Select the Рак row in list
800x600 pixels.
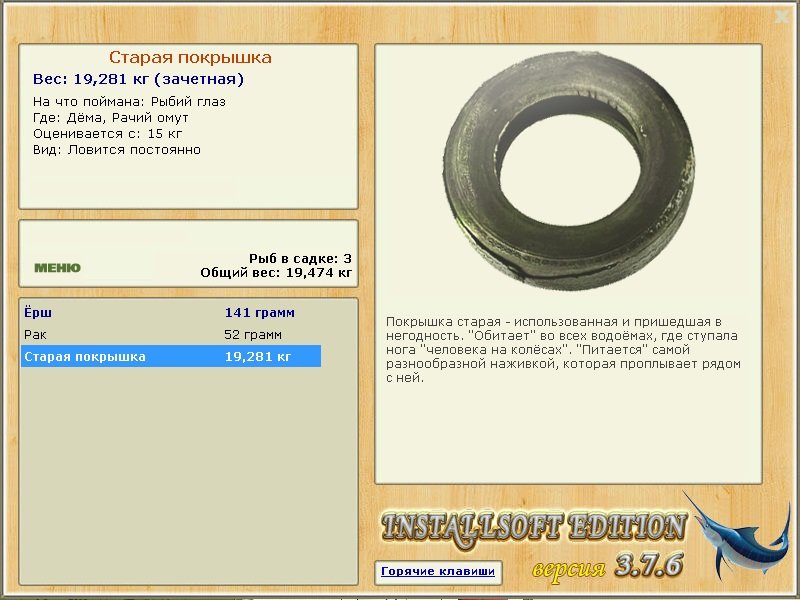pos(171,335)
